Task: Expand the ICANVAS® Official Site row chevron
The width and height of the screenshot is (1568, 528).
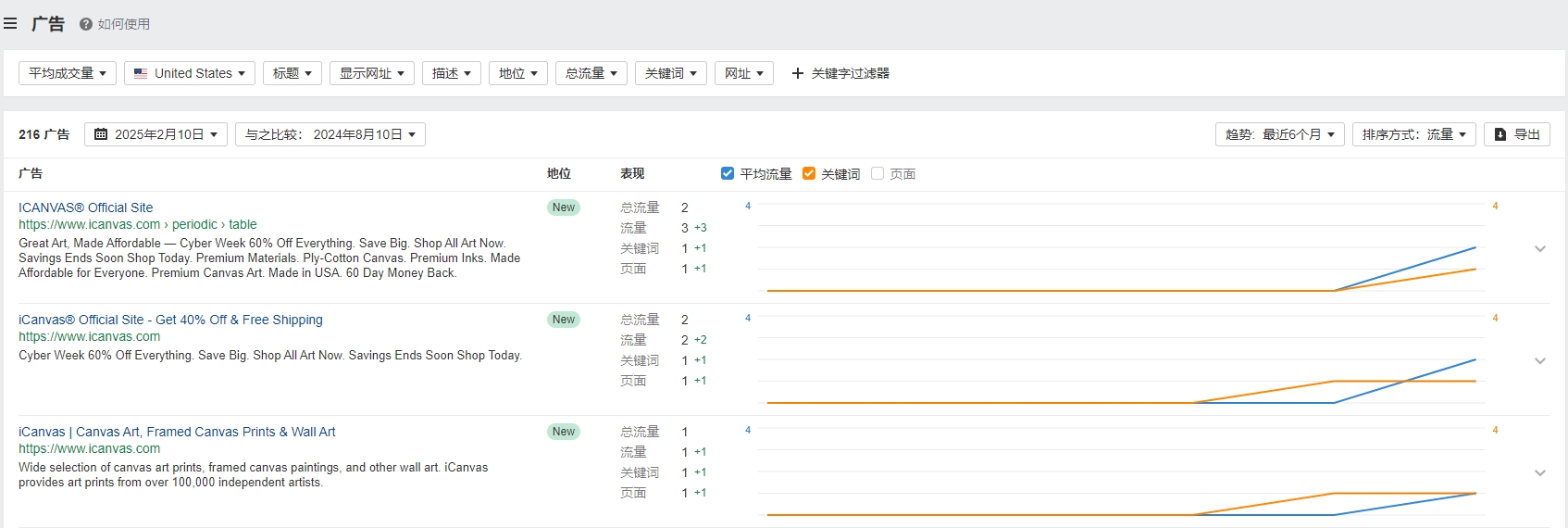Action: 1540,248
